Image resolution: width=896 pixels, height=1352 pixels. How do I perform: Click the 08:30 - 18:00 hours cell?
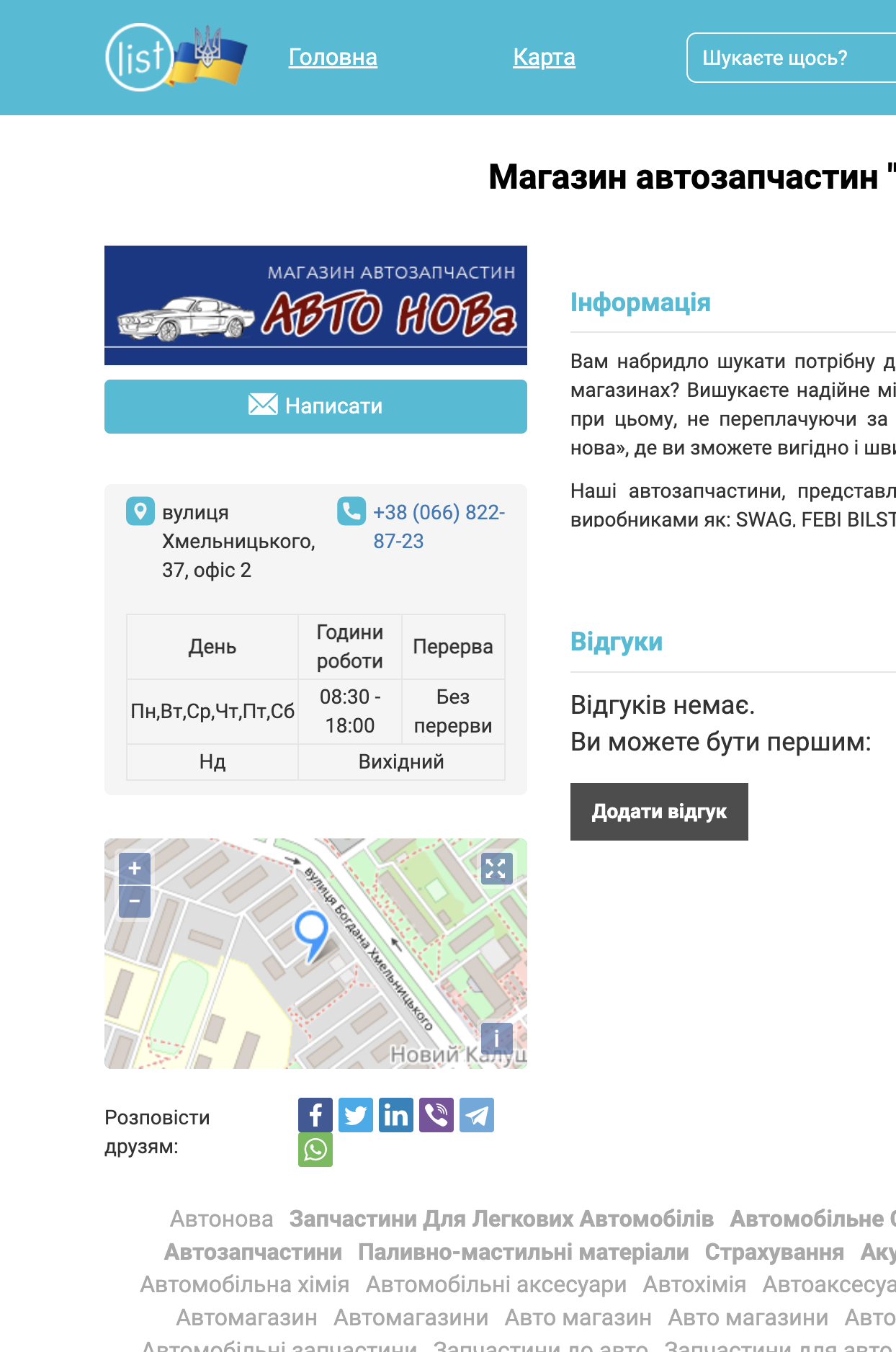[x=350, y=711]
